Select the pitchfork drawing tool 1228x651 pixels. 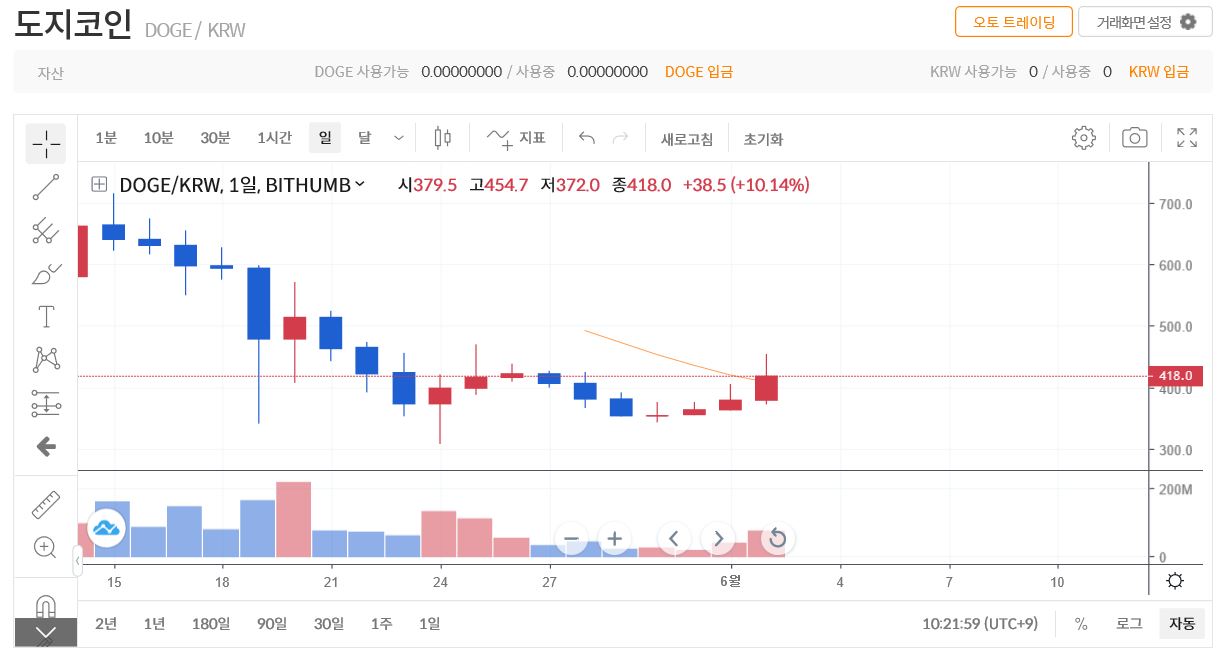point(46,231)
